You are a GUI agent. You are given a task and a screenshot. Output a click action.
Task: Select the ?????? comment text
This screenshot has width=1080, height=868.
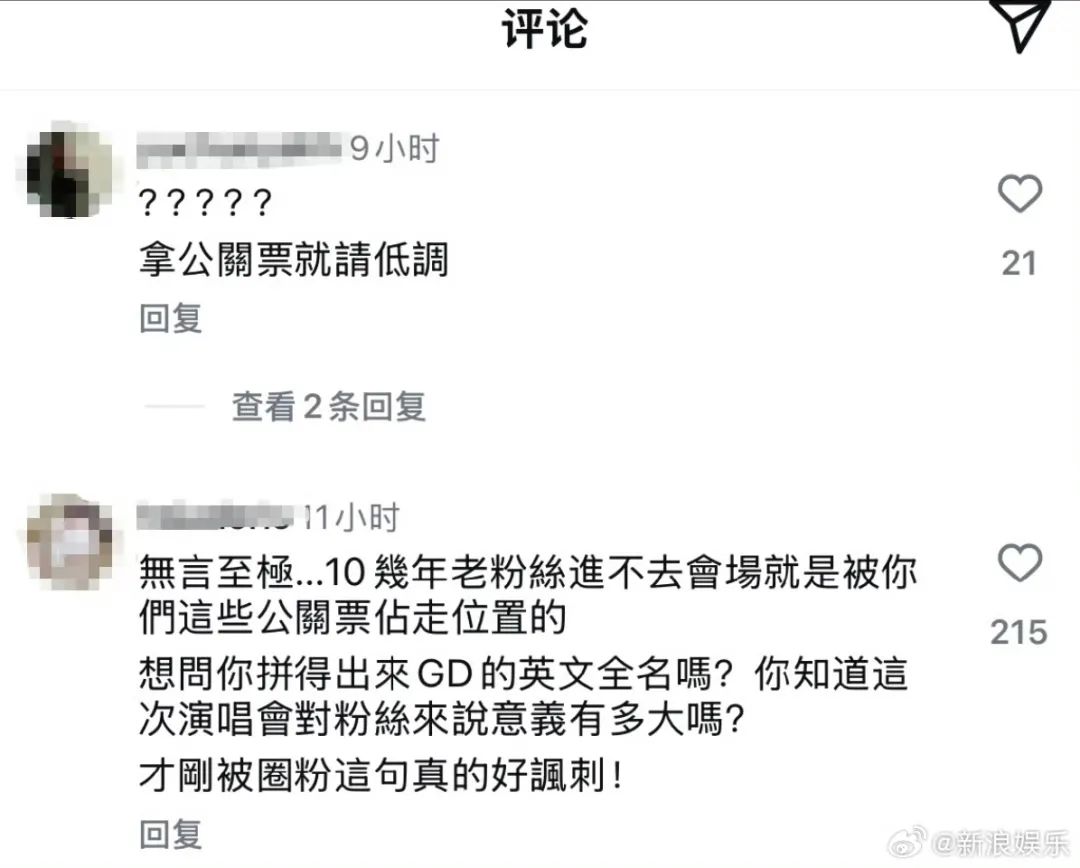(205, 203)
